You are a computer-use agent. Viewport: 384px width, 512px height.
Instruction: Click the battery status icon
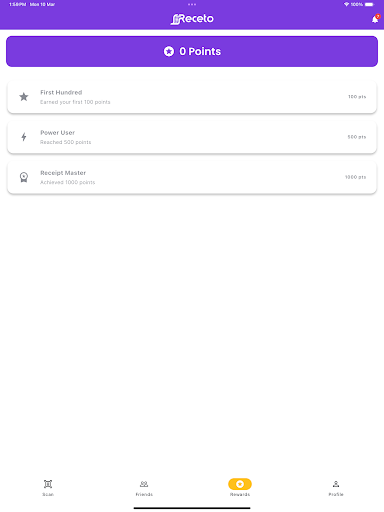tap(369, 4)
